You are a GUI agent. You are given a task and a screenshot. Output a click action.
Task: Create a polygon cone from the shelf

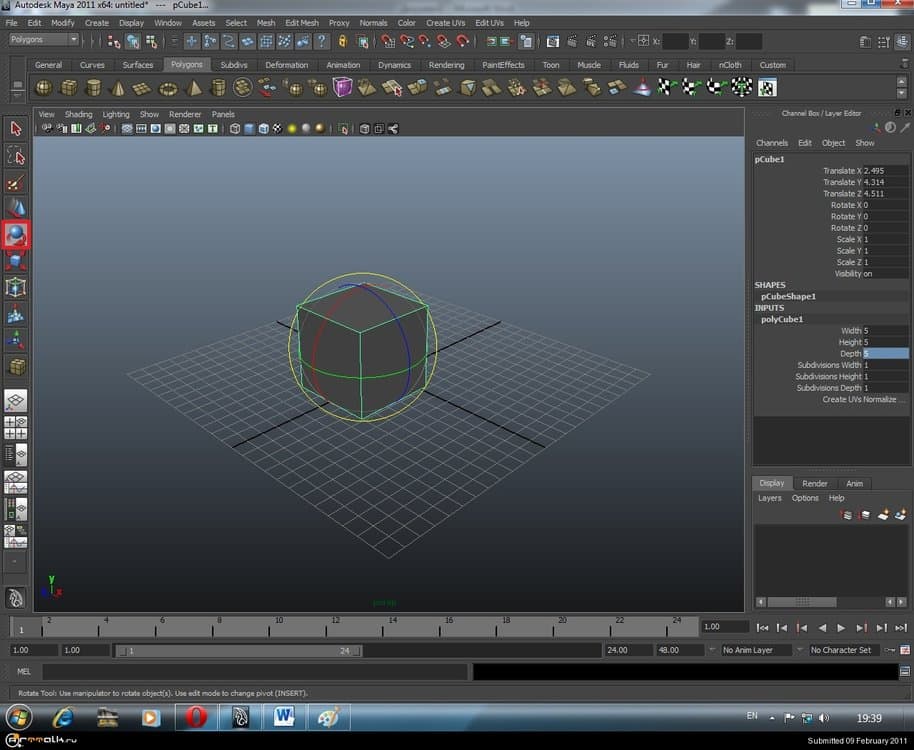(118, 88)
